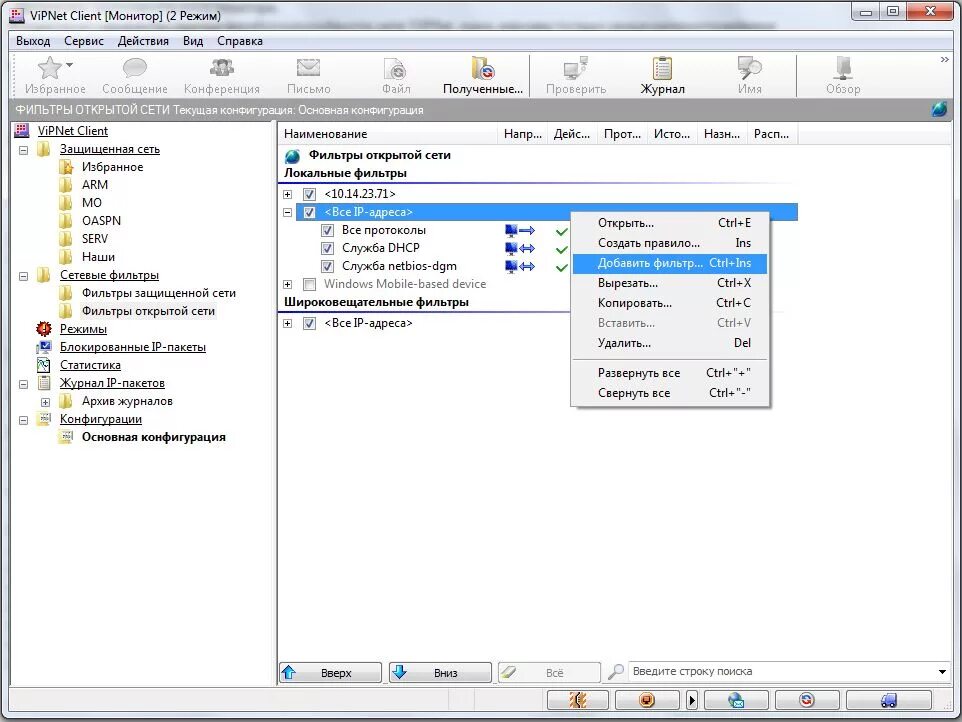Uncheck the Служба netbios-dgm rule

328,266
